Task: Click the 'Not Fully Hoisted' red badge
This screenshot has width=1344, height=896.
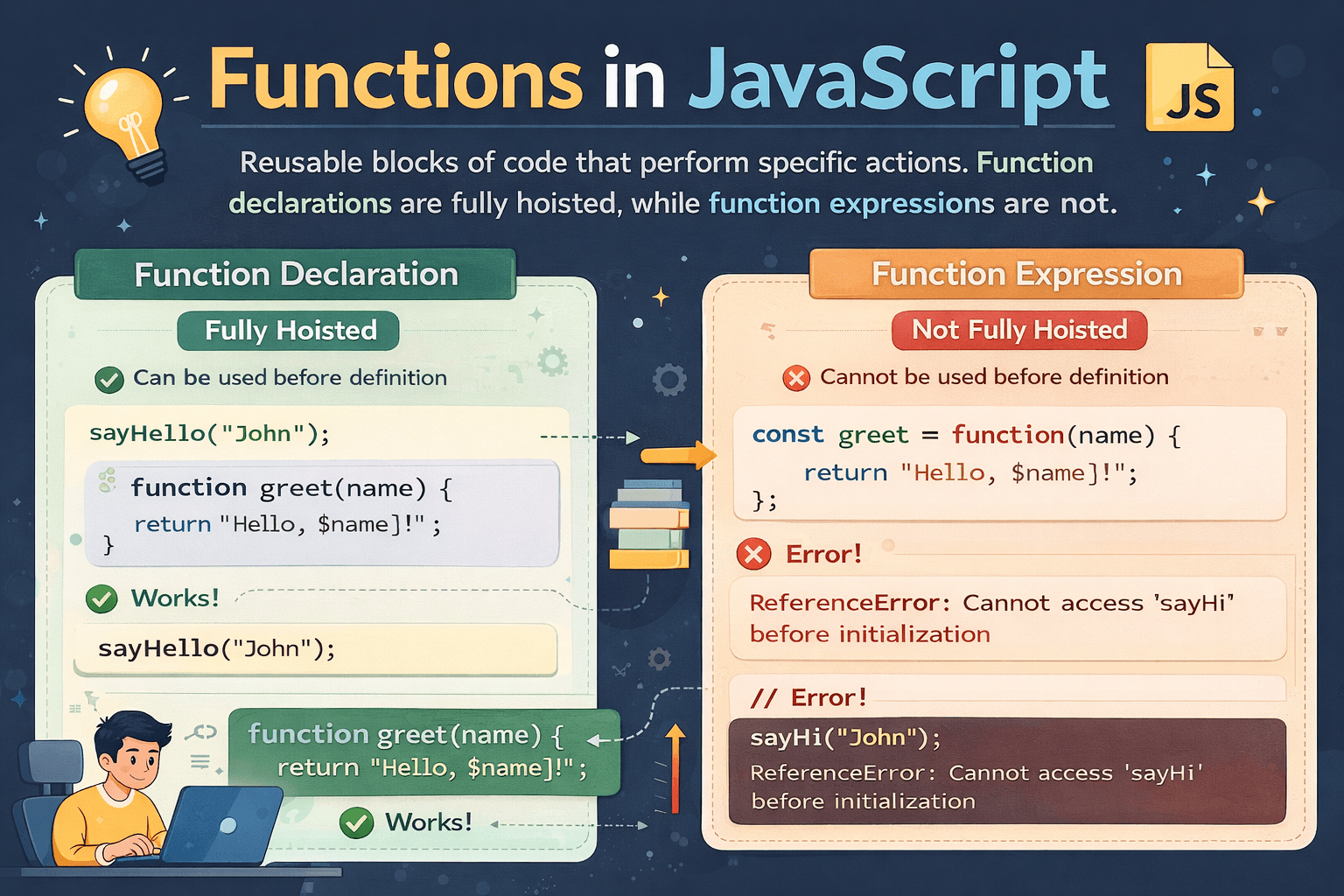Action: (x=1018, y=331)
